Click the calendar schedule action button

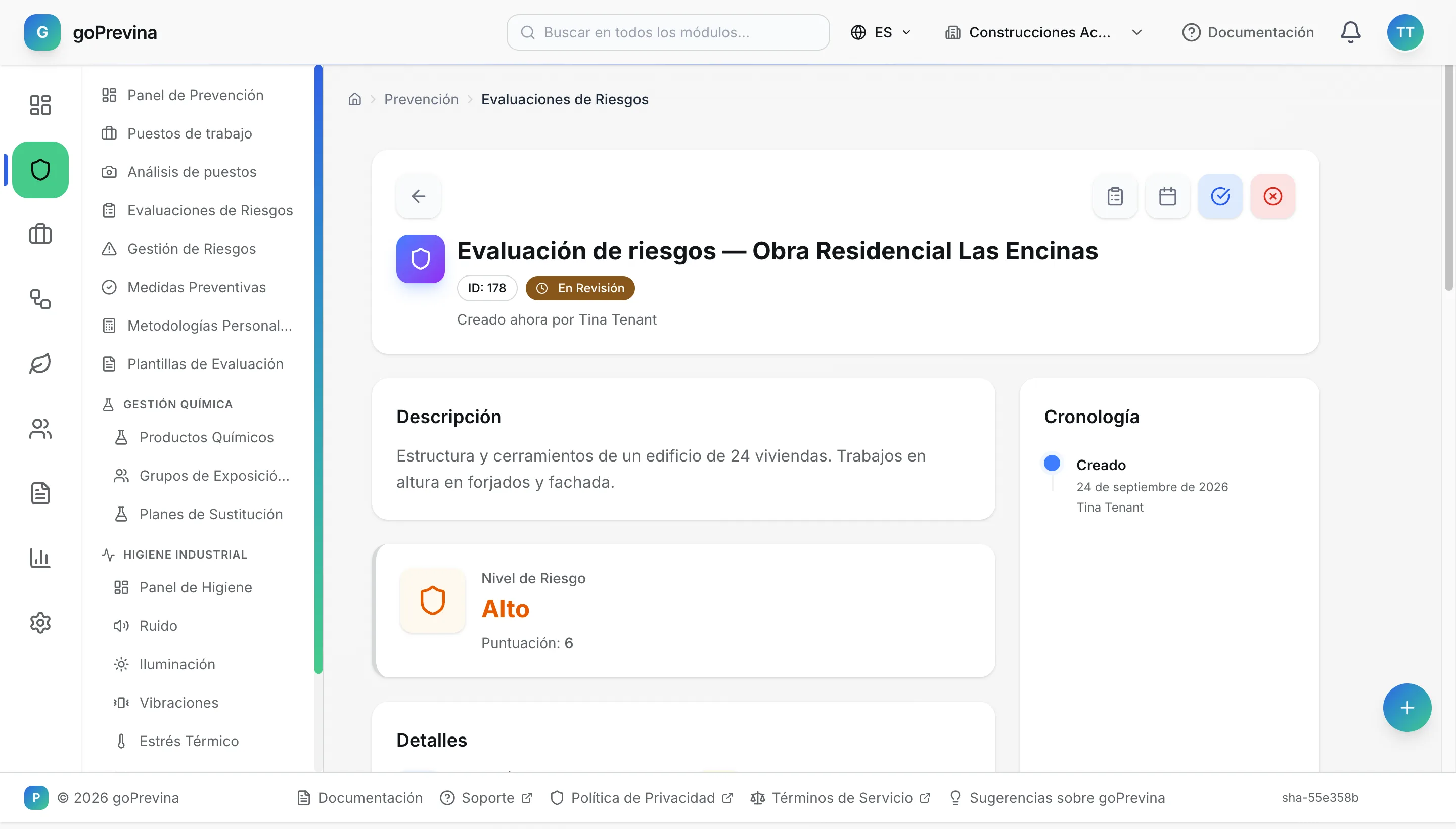[x=1167, y=196]
